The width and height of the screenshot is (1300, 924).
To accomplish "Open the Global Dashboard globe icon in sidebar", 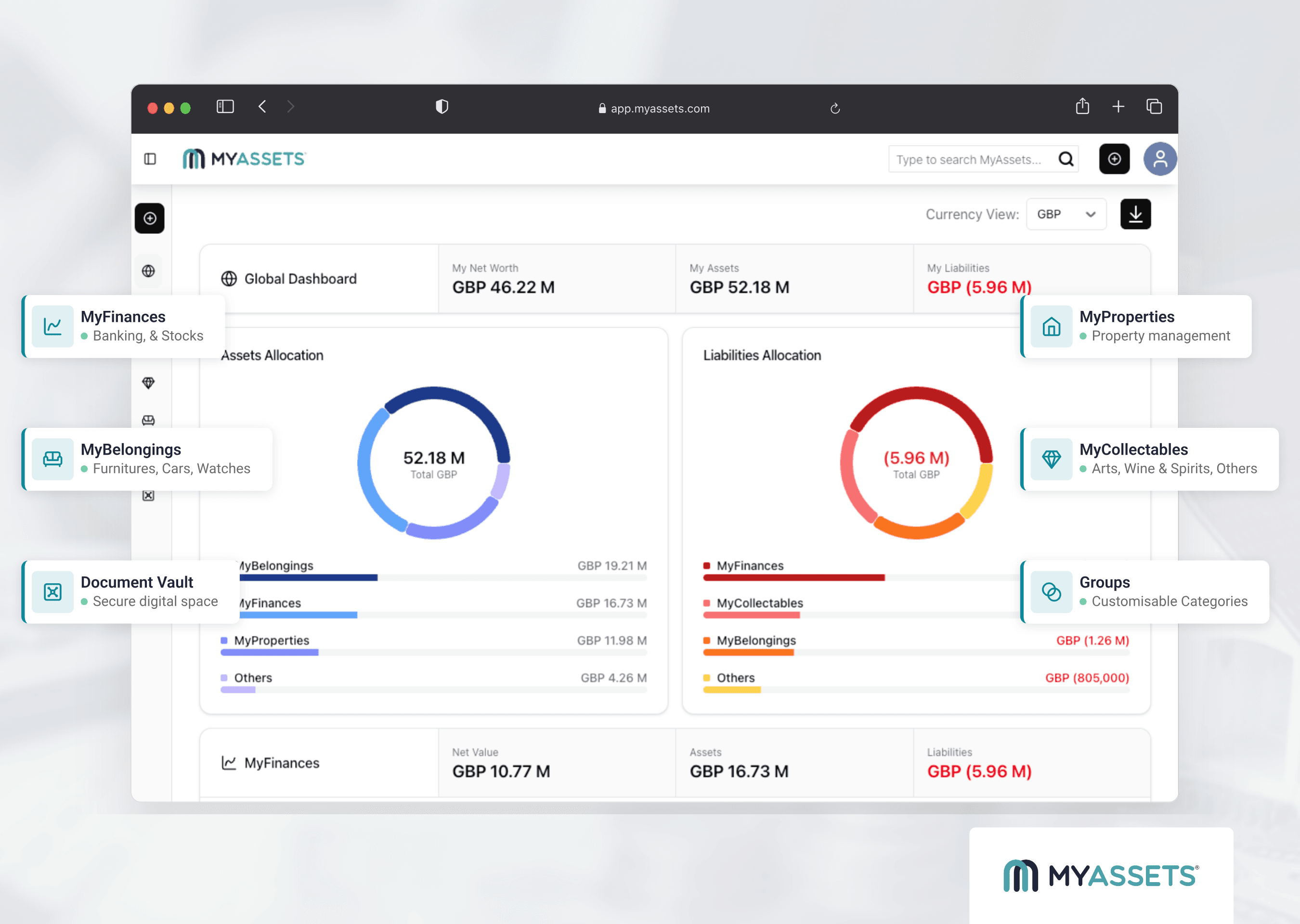I will click(x=149, y=270).
